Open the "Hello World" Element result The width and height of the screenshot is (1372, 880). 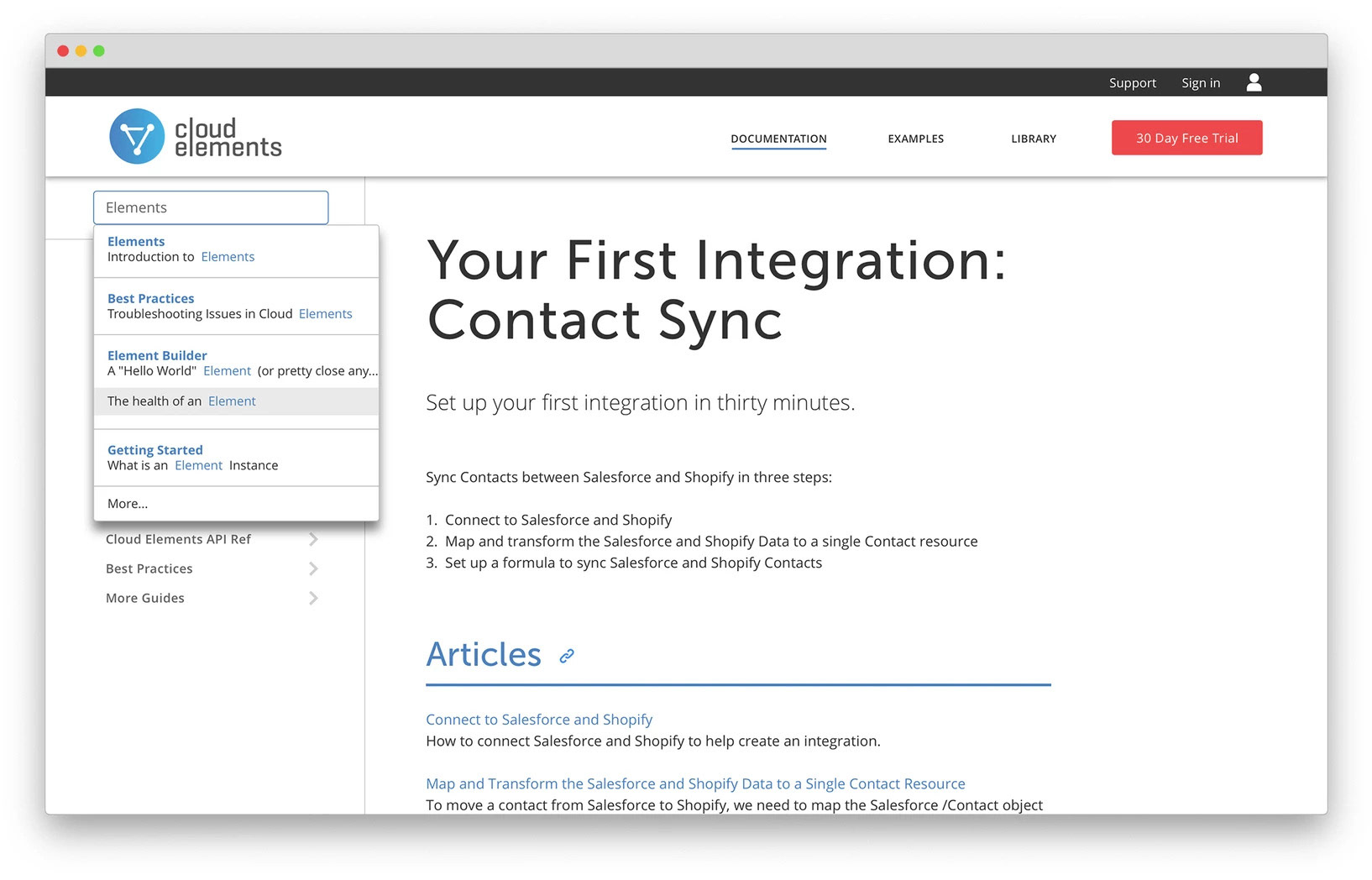[242, 371]
